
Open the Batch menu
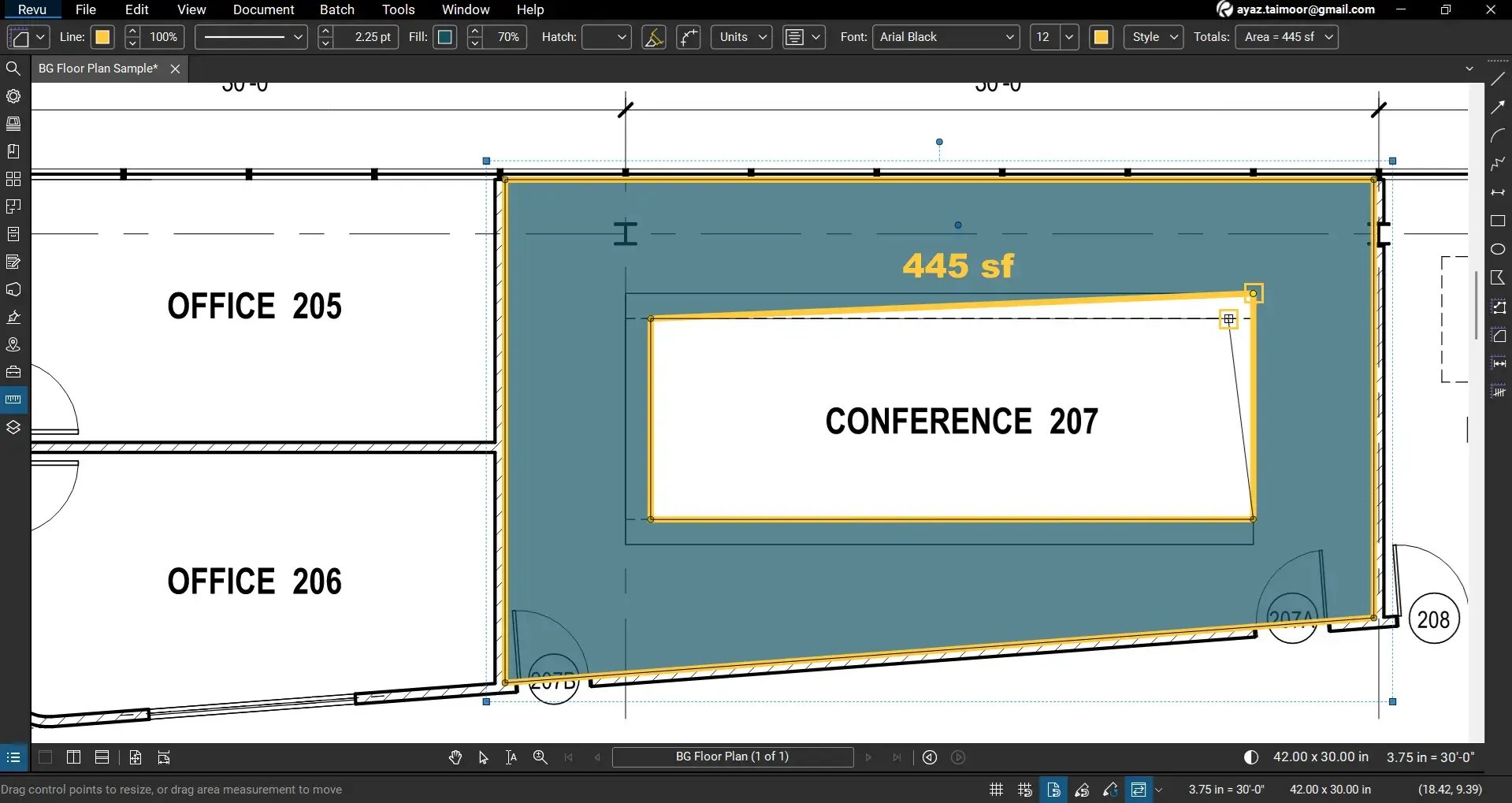(337, 9)
